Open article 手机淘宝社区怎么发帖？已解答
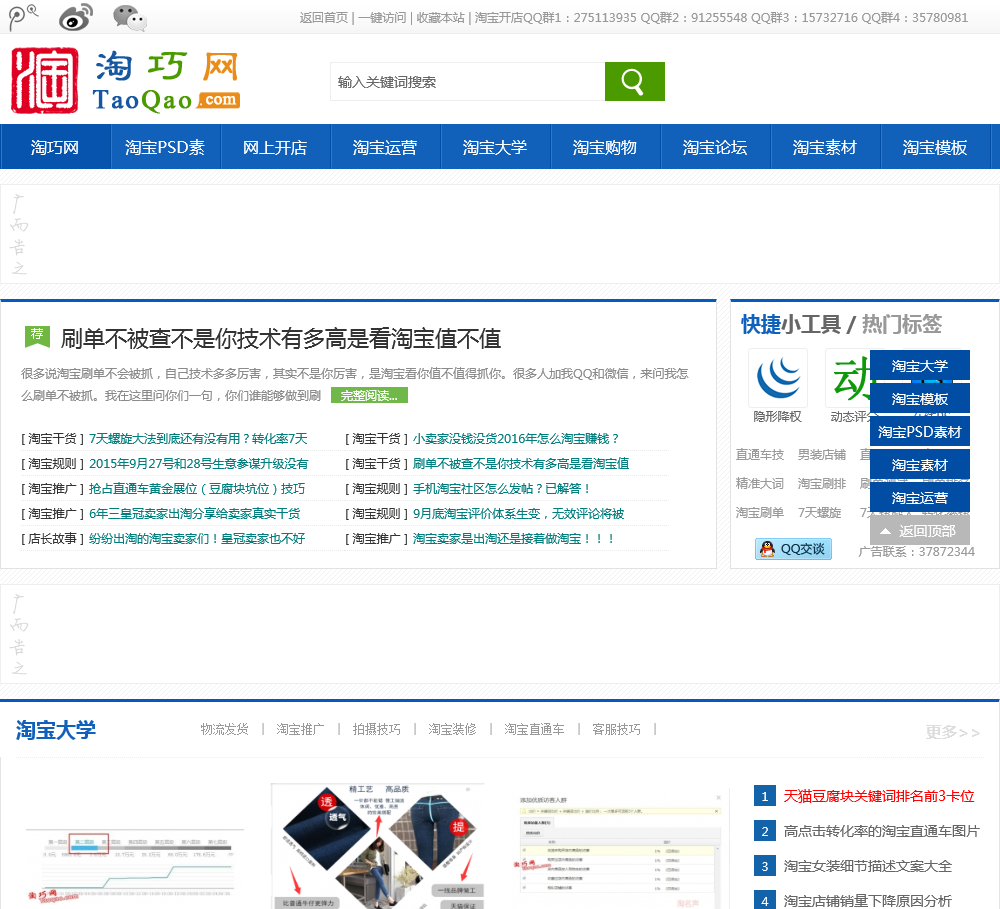The width and height of the screenshot is (1000, 909). coord(502,489)
